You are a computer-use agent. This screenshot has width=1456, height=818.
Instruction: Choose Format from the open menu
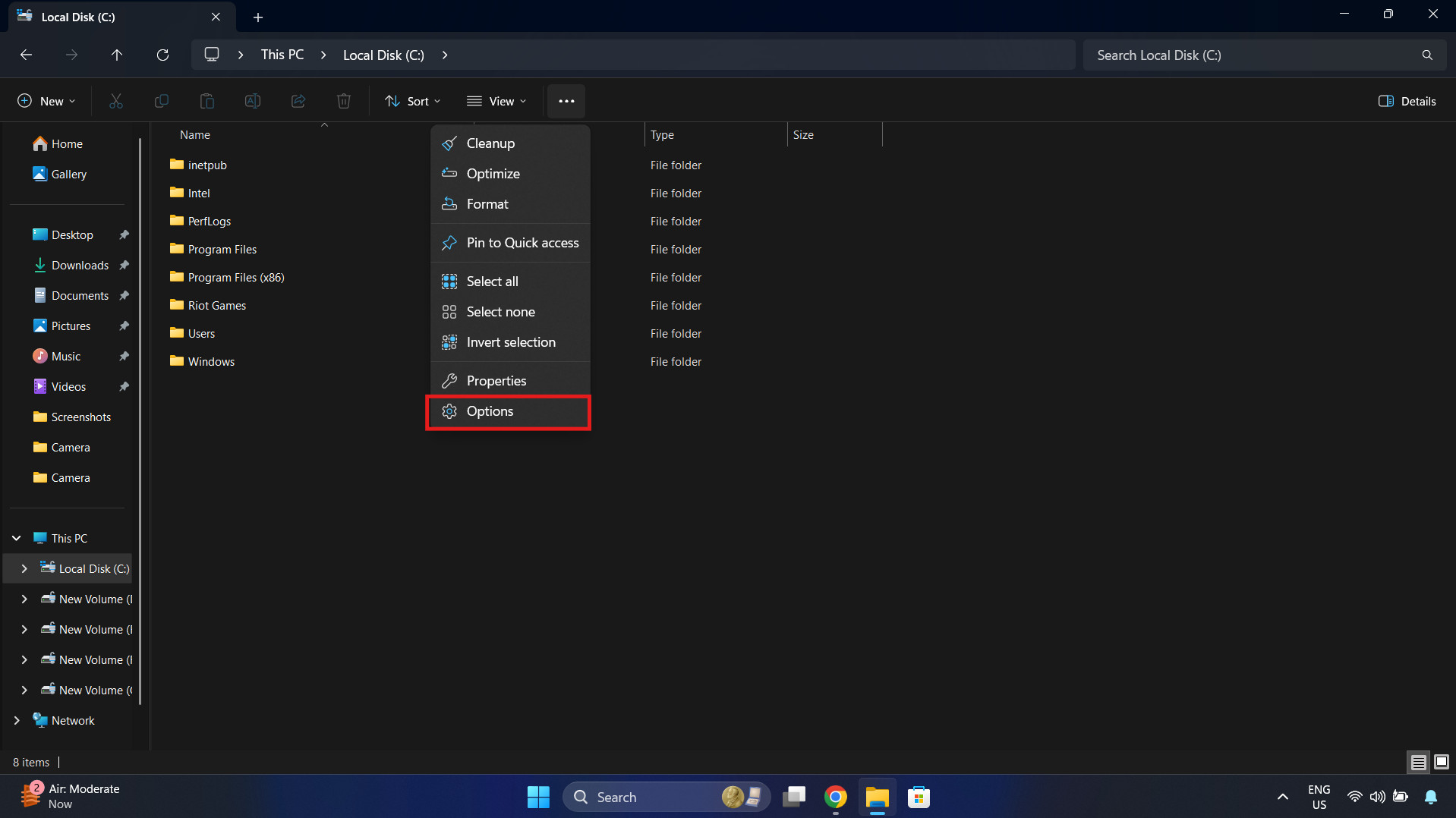(487, 203)
